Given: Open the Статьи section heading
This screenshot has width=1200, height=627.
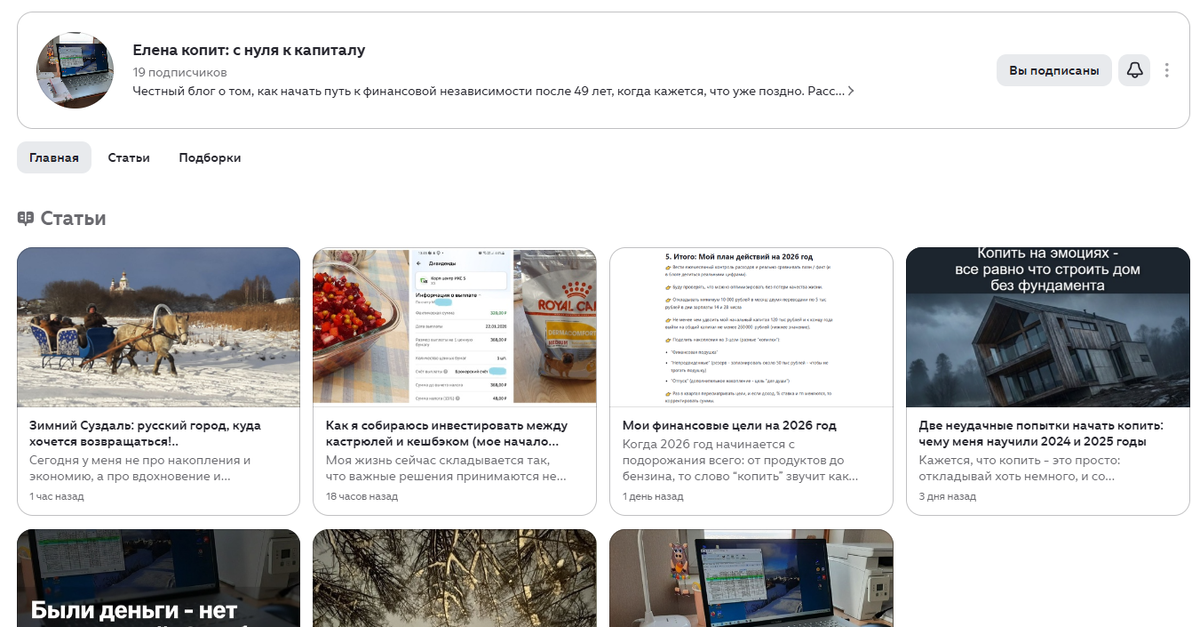Looking at the screenshot, I should click(73, 218).
